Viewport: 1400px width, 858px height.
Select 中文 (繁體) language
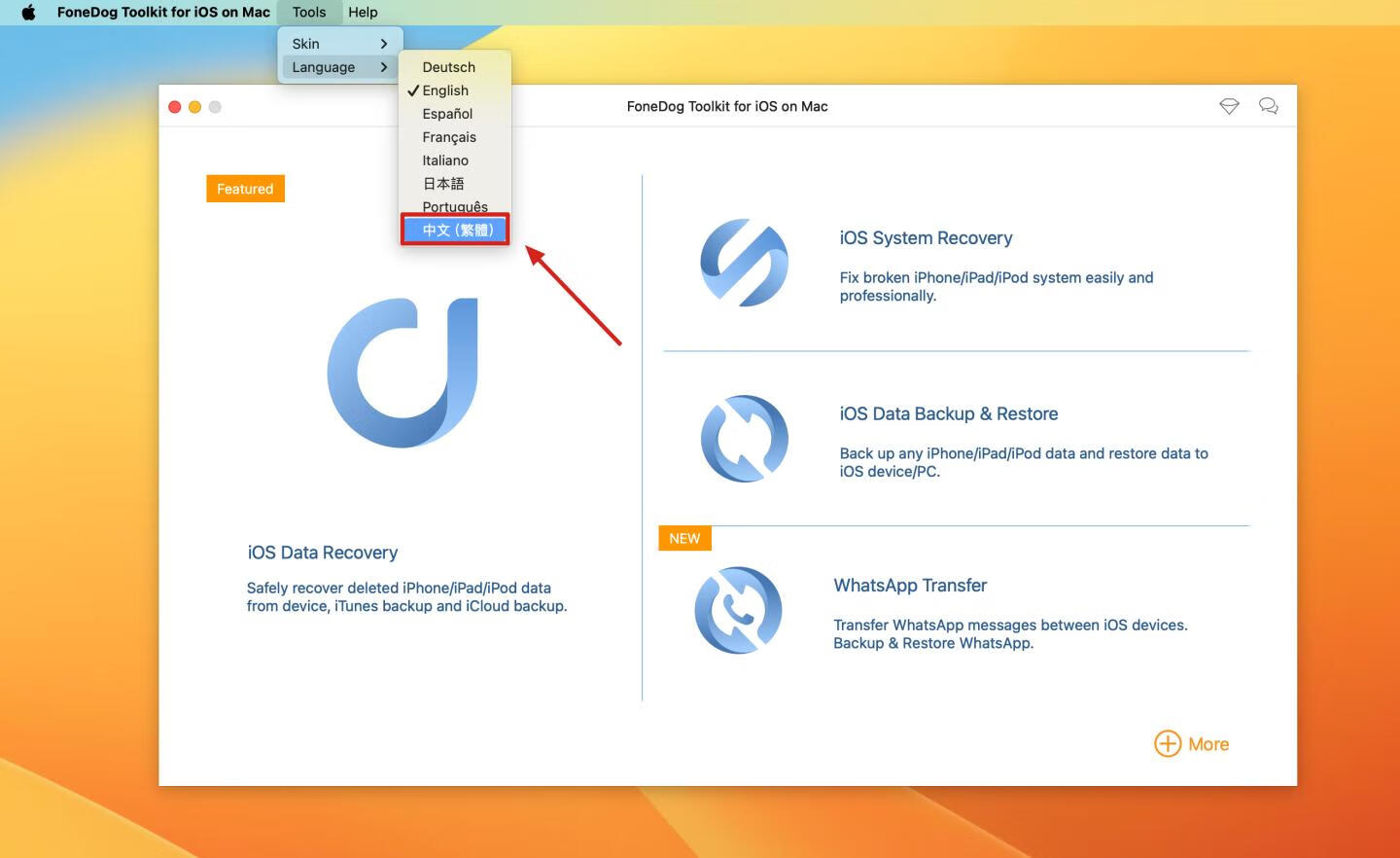coord(455,231)
